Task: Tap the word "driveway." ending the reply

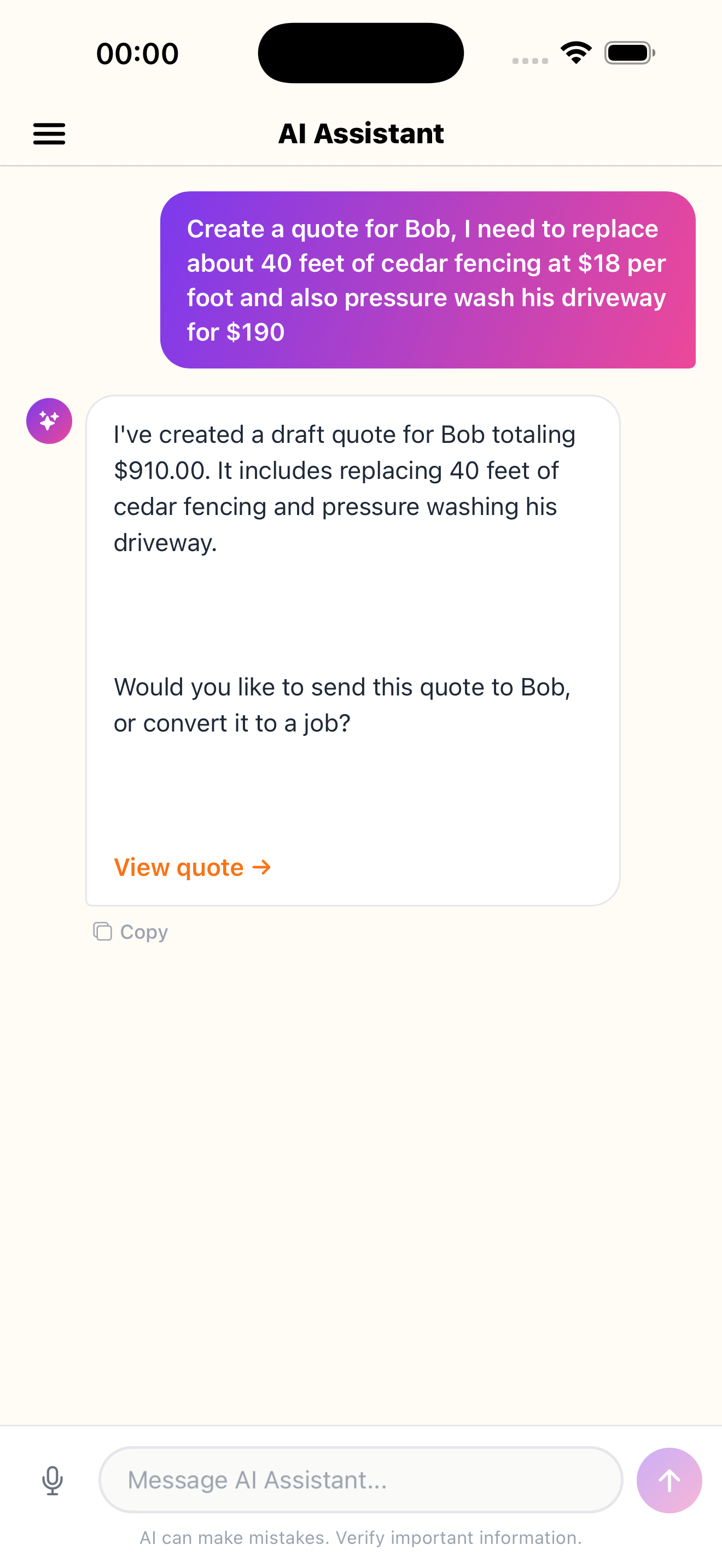Action: 166,542
